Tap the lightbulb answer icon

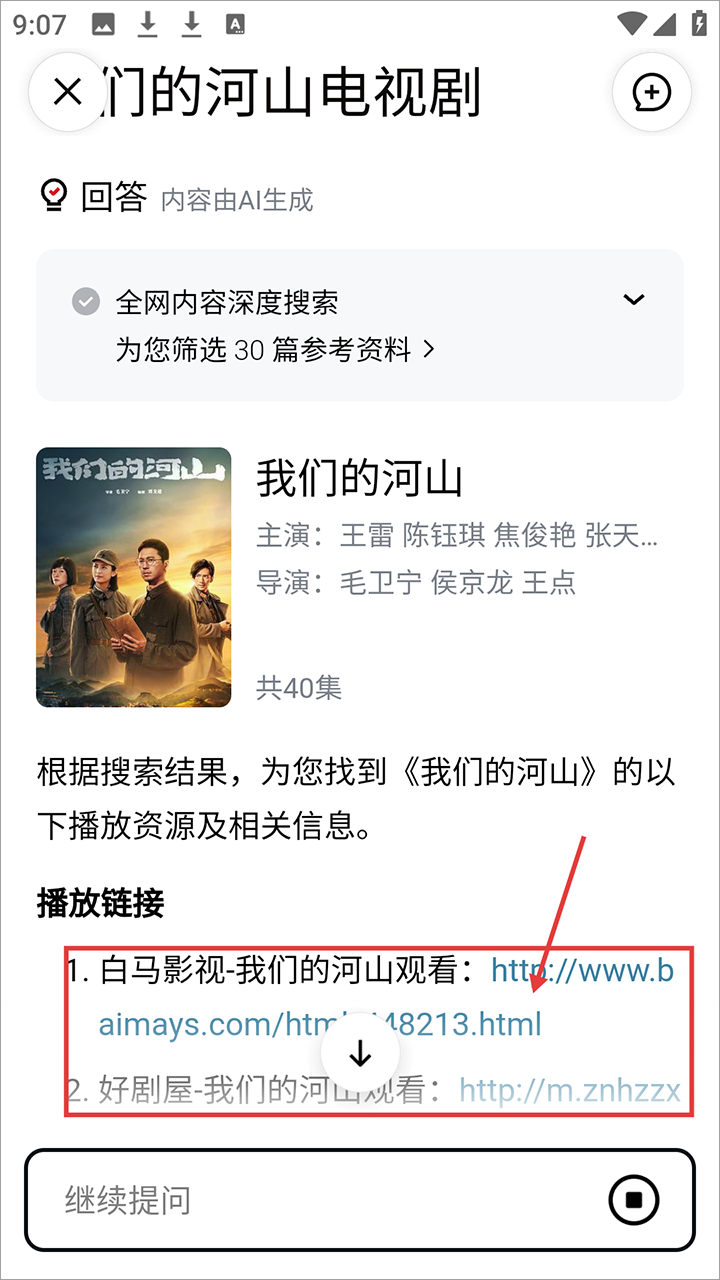(53, 196)
